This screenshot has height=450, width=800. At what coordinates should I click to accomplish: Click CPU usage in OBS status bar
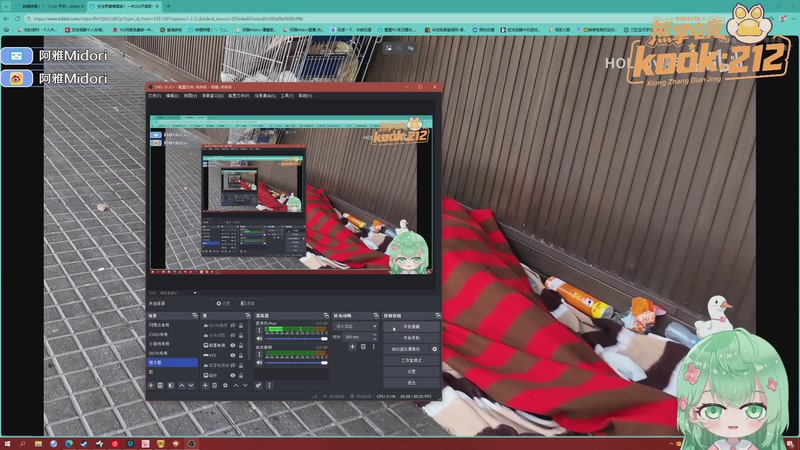(x=386, y=396)
